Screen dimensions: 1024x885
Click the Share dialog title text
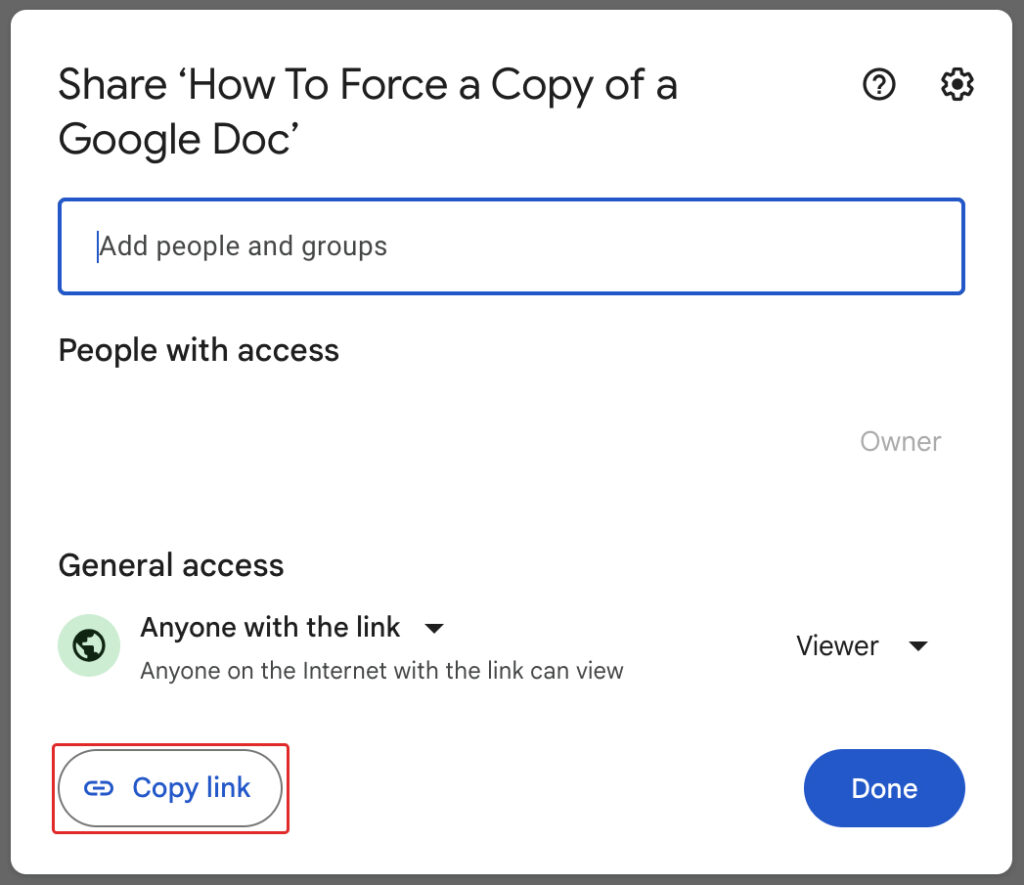click(368, 112)
